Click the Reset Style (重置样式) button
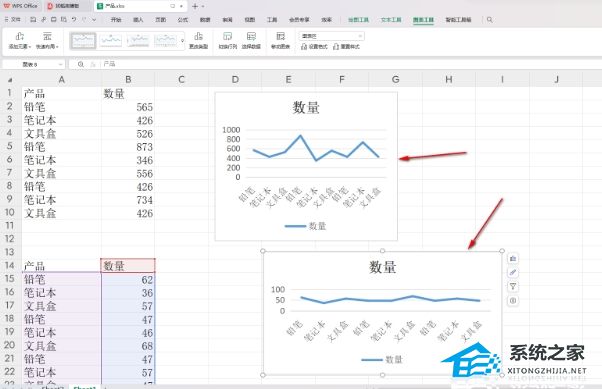The width and height of the screenshot is (602, 389). point(346,47)
